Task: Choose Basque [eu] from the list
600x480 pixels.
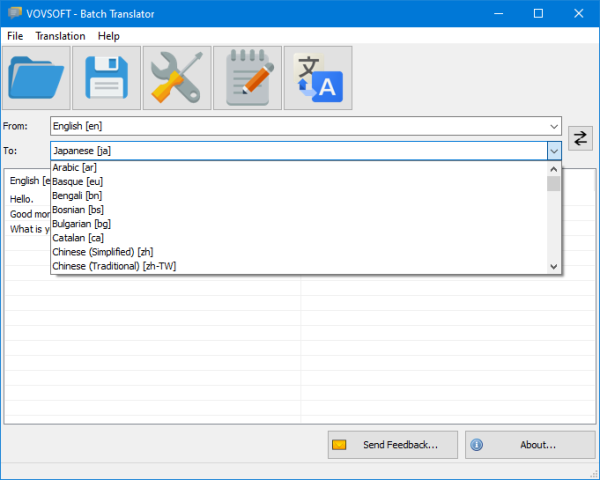Action: click(299, 181)
